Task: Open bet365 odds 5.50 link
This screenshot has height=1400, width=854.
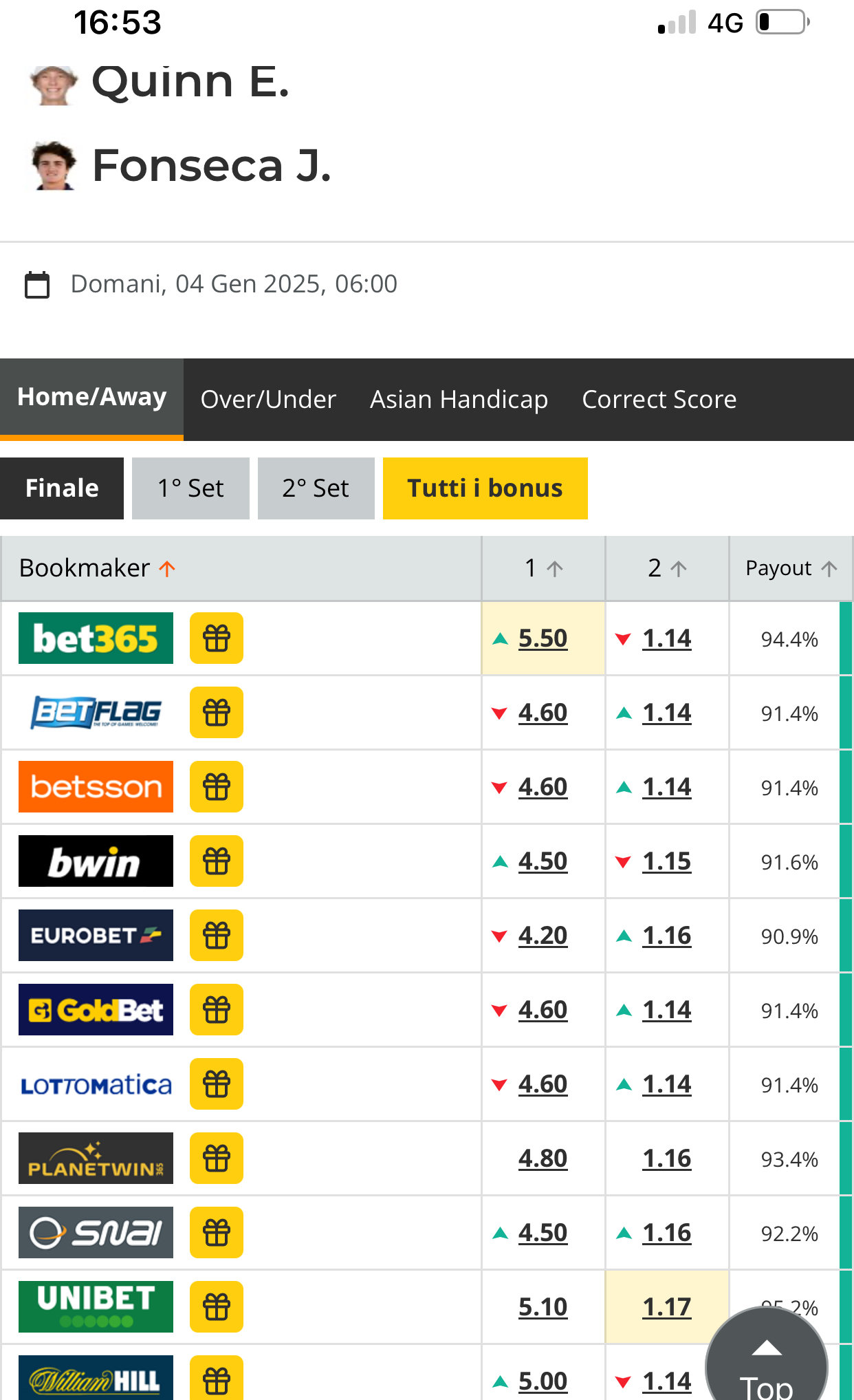Action: click(x=543, y=638)
